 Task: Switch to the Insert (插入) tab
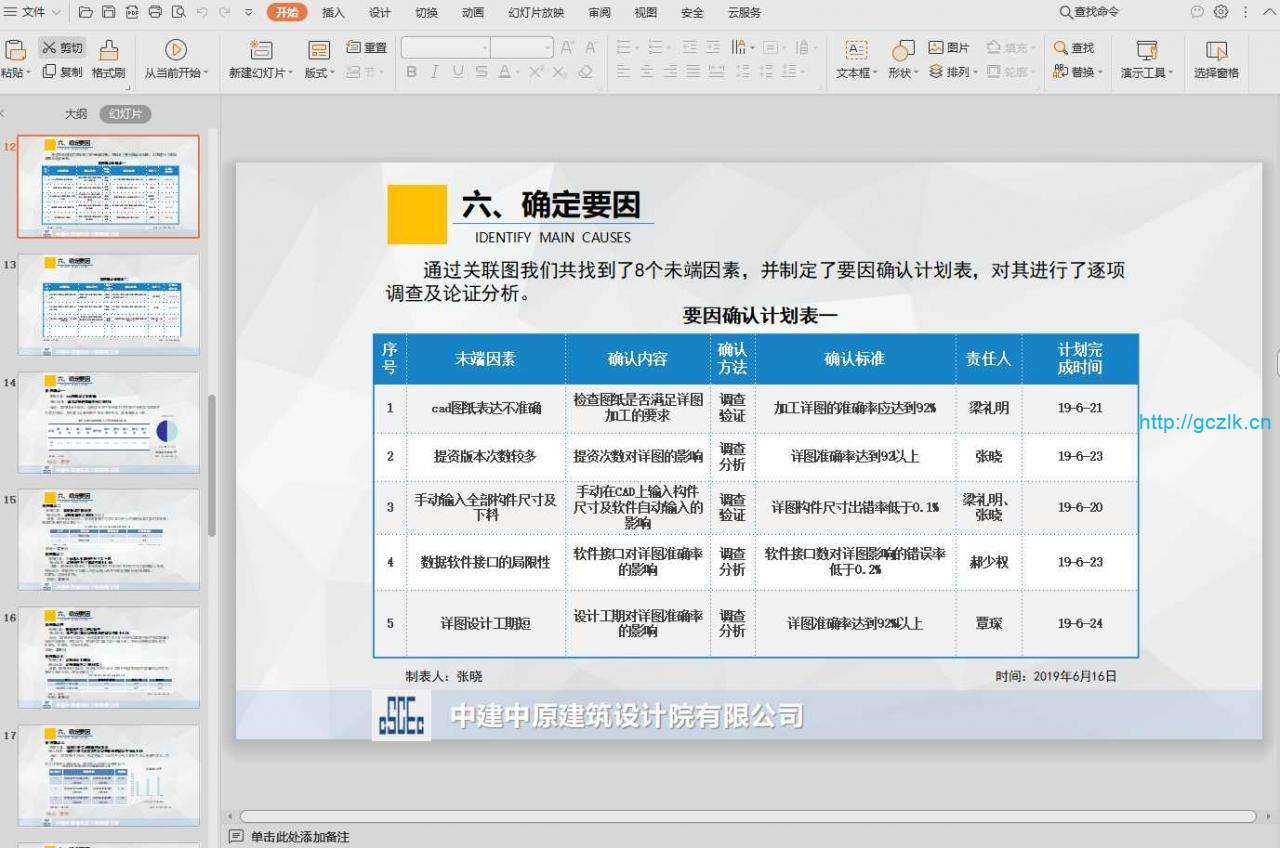point(333,13)
